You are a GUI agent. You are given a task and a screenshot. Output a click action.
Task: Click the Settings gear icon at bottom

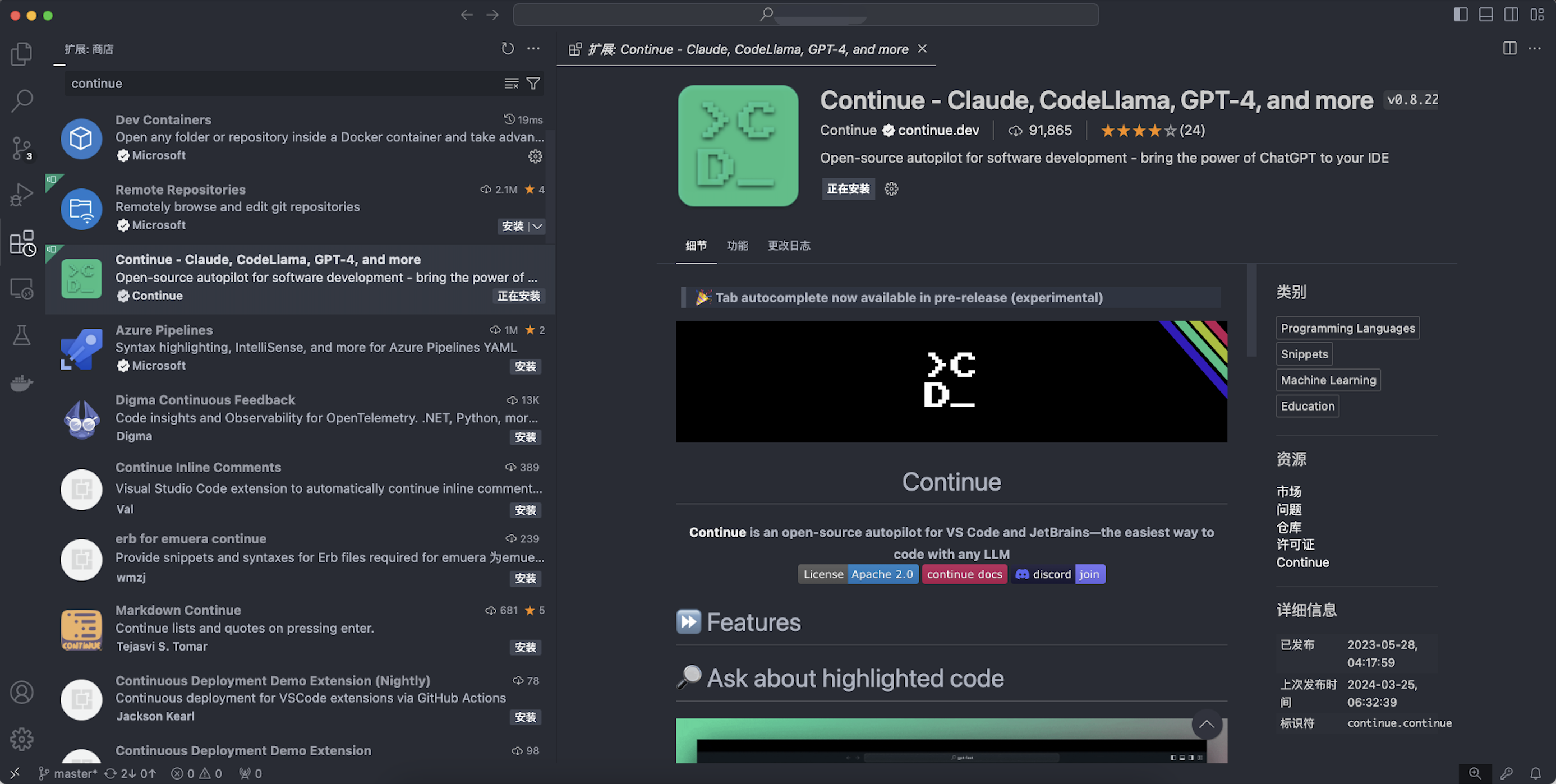click(22, 741)
